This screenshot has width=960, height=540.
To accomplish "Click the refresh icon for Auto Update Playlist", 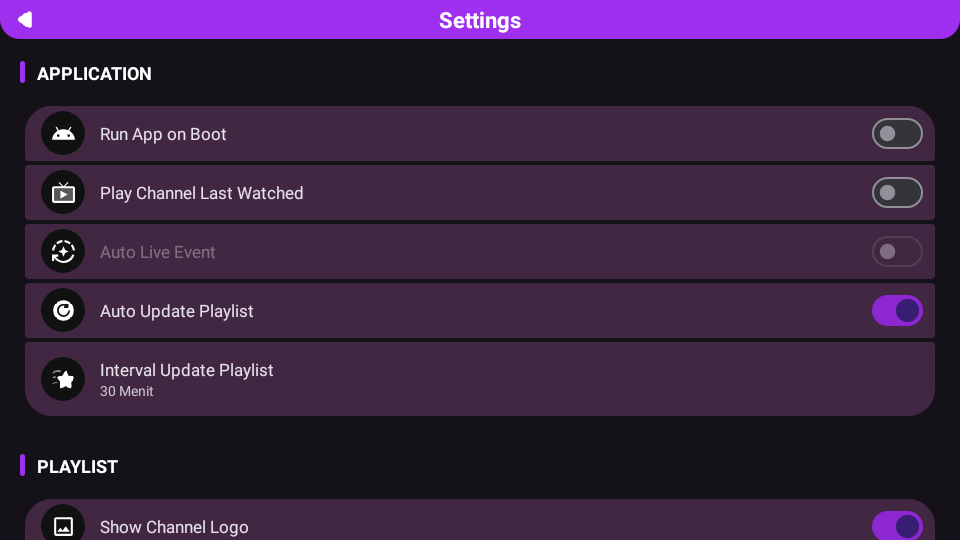I will pyautogui.click(x=63, y=310).
